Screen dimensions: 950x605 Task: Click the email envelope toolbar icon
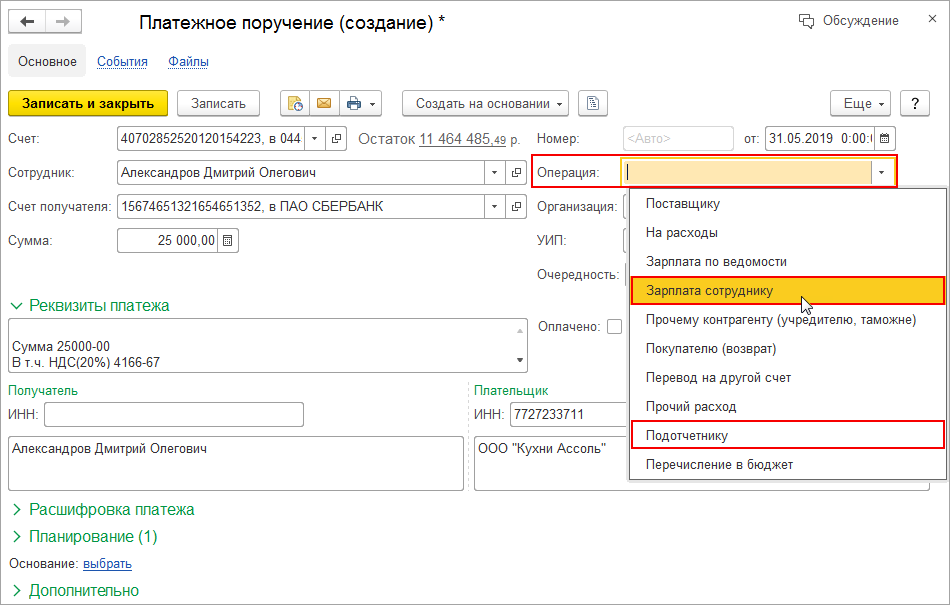click(324, 103)
